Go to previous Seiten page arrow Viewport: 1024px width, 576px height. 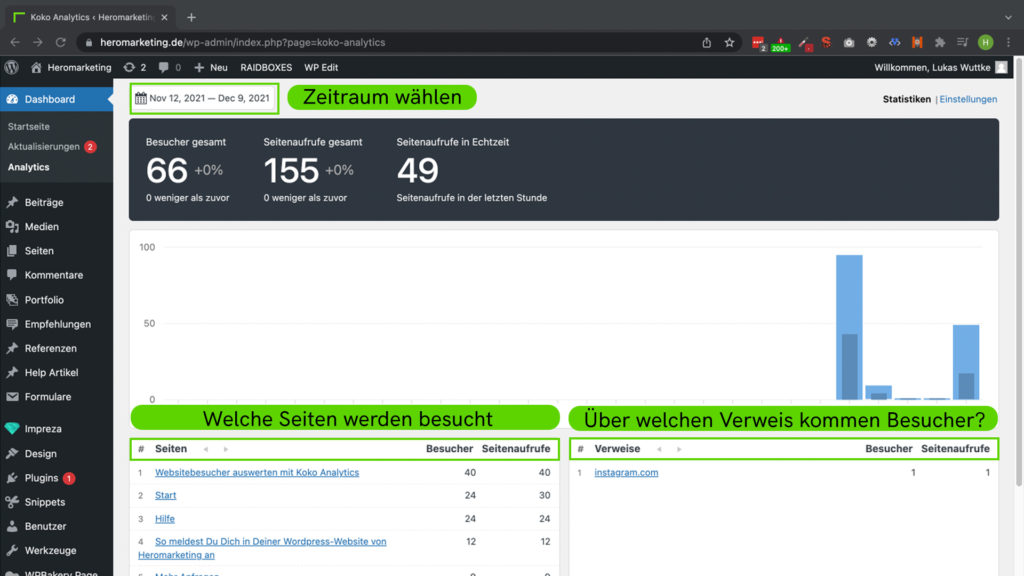click(x=206, y=449)
